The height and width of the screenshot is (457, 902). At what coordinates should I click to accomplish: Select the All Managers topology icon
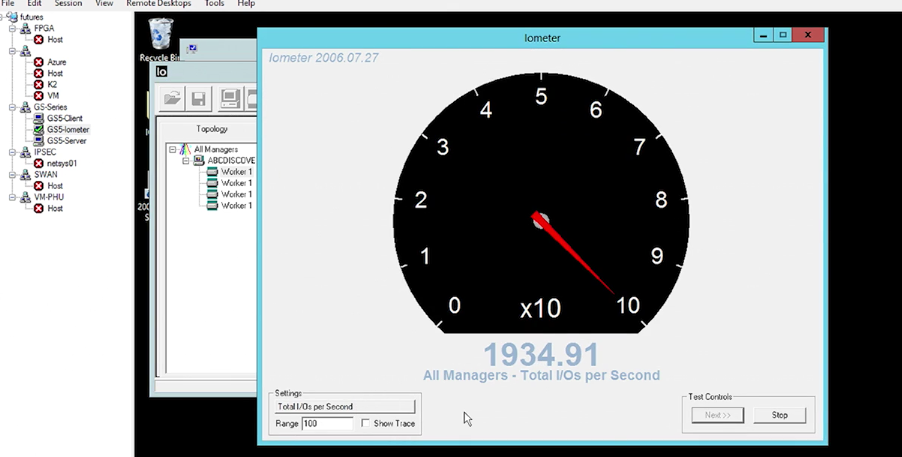pos(185,149)
